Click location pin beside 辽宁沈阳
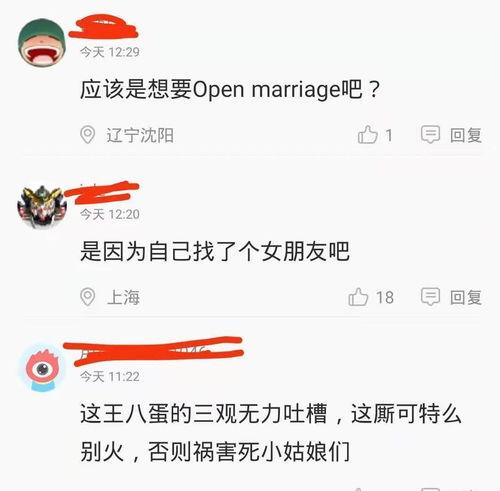500x491 pixels. (88, 135)
